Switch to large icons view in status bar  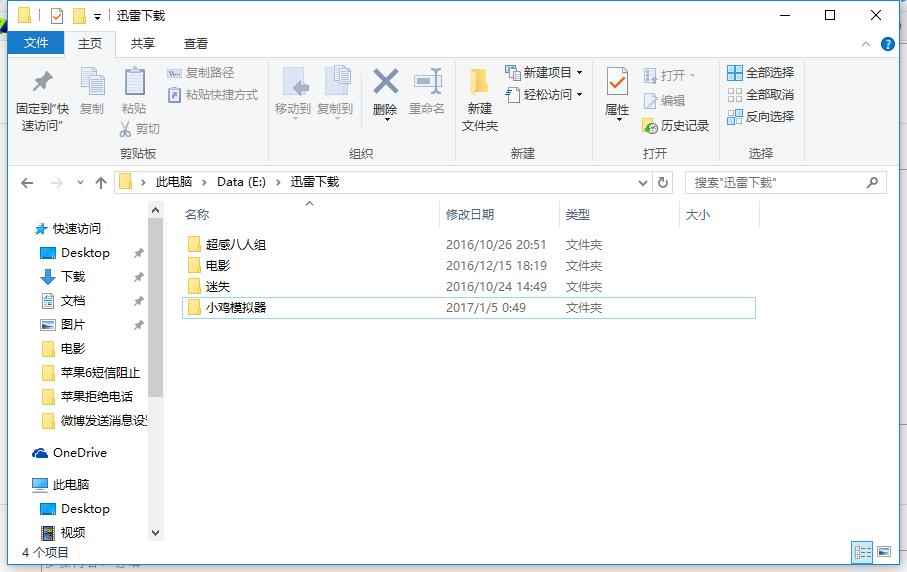[884, 552]
